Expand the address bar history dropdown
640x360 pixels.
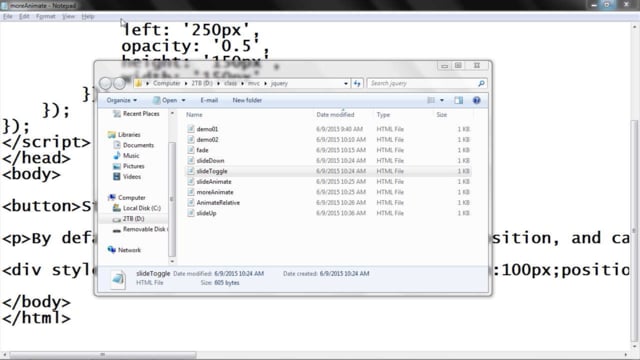coord(346,83)
